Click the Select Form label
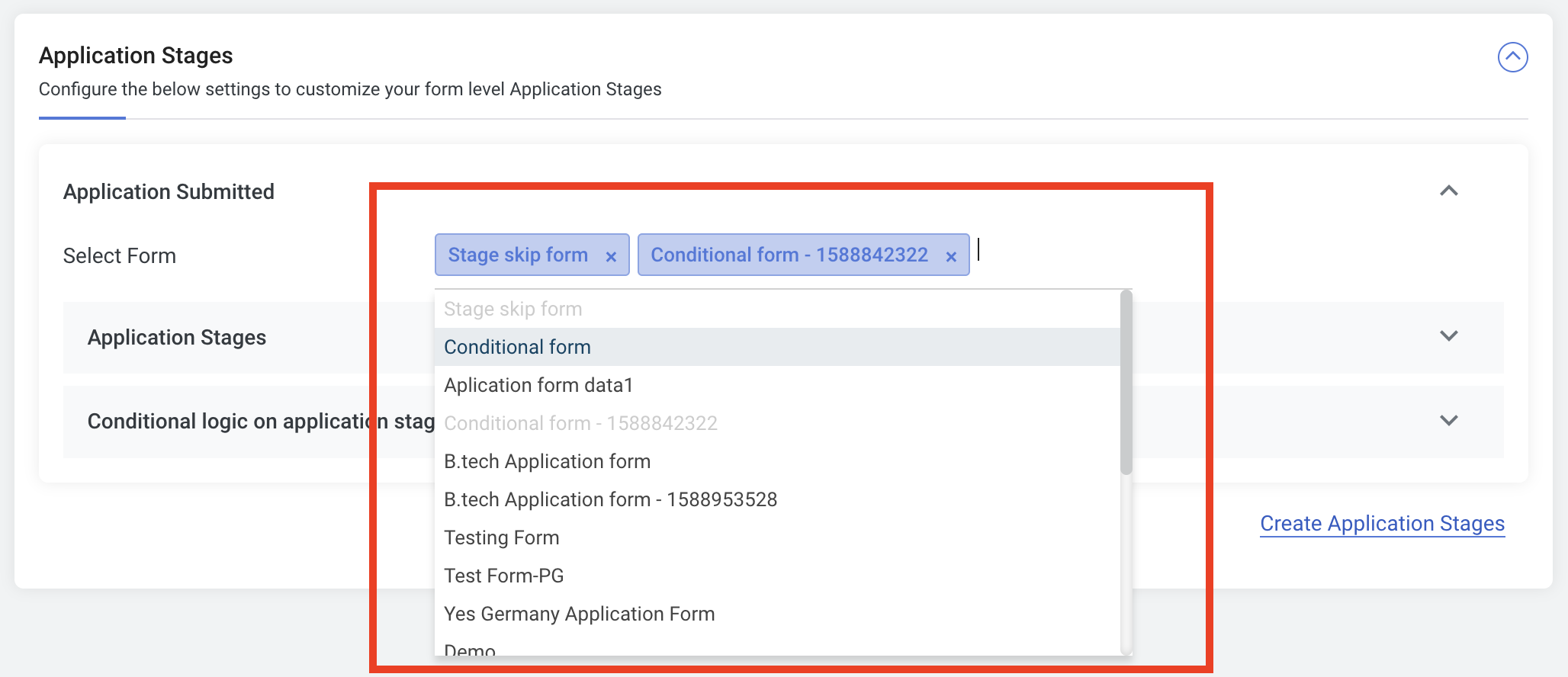Viewport: 1568px width, 677px height. [120, 256]
